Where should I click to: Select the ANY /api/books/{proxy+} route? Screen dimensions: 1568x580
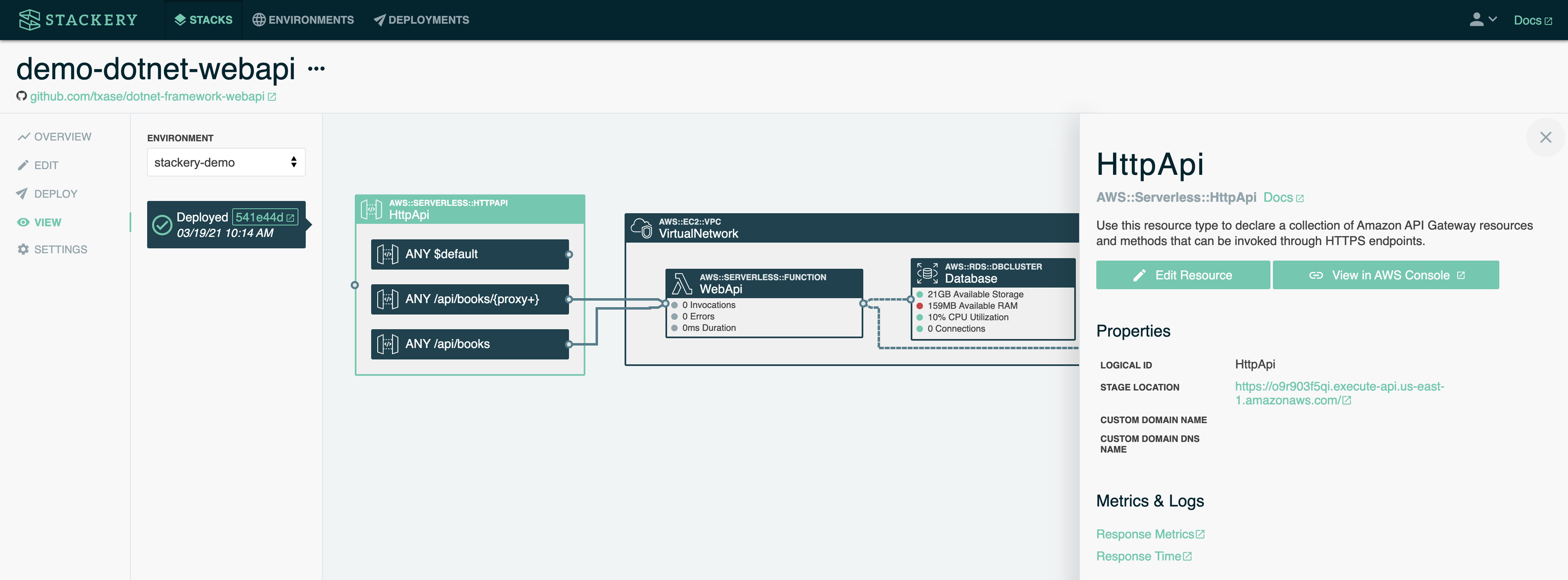pos(469,299)
